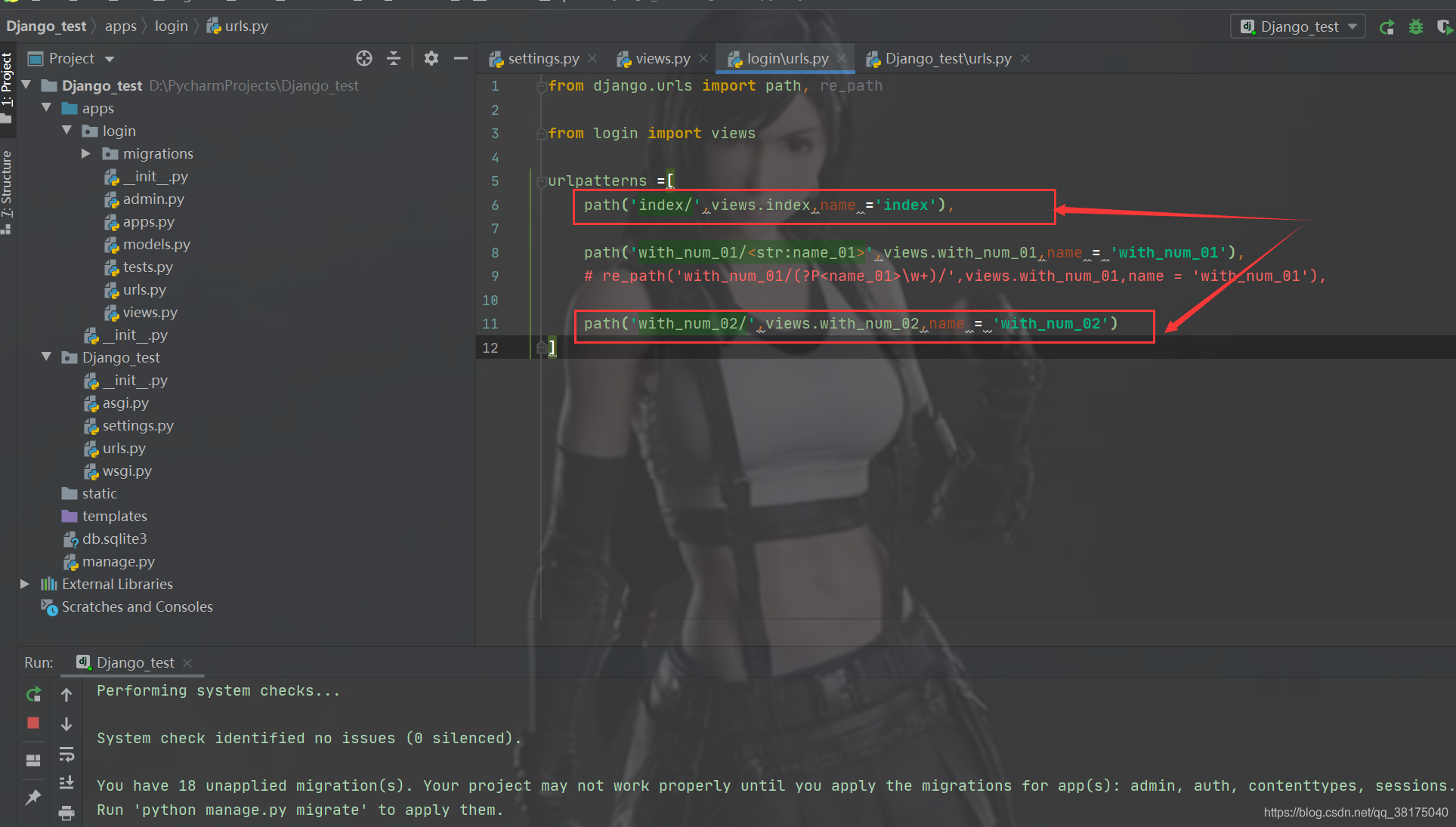This screenshot has width=1456, height=827.
Task: Open db.sqlite3 in project tree
Action: [x=114, y=538]
